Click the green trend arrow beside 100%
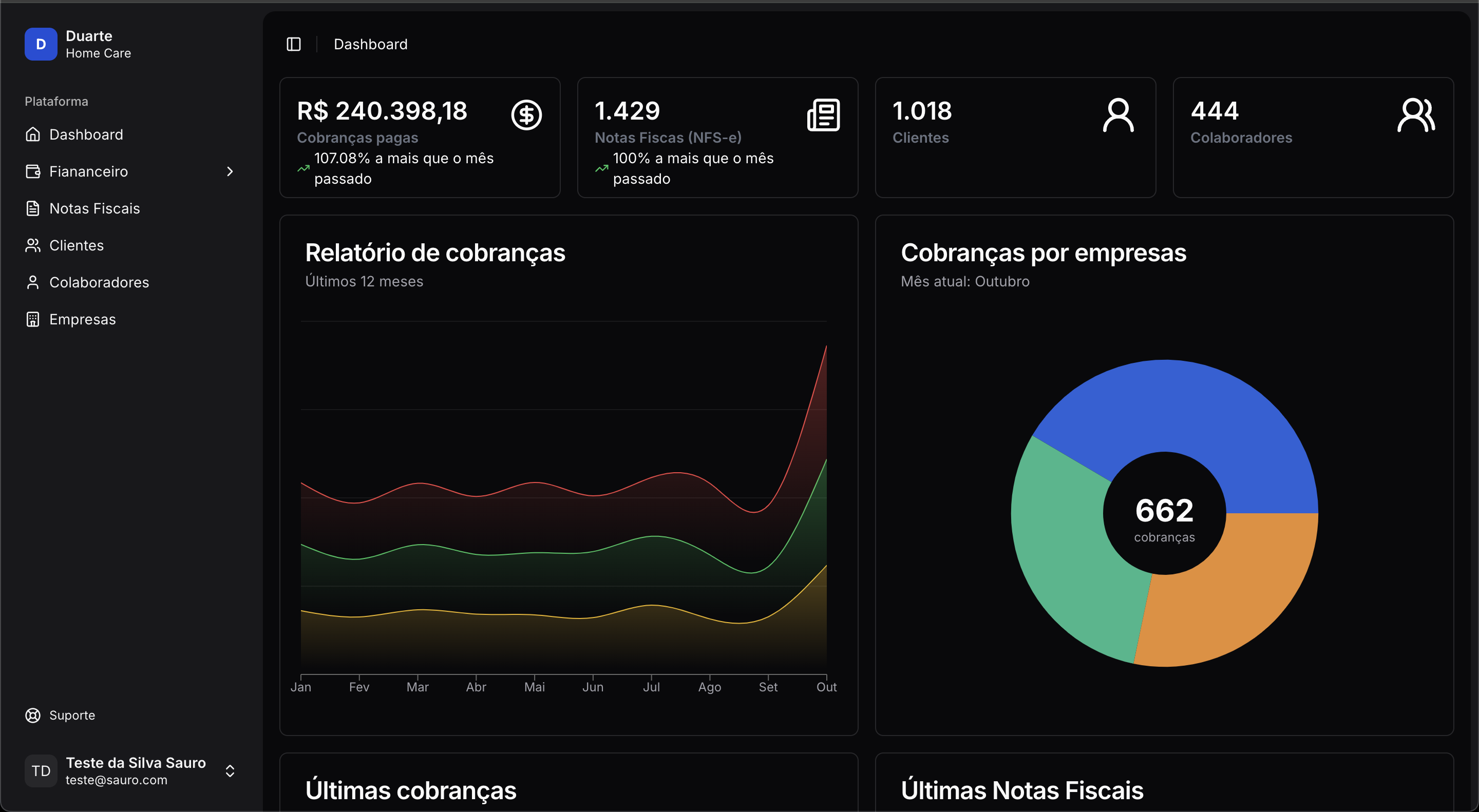 [601, 169]
